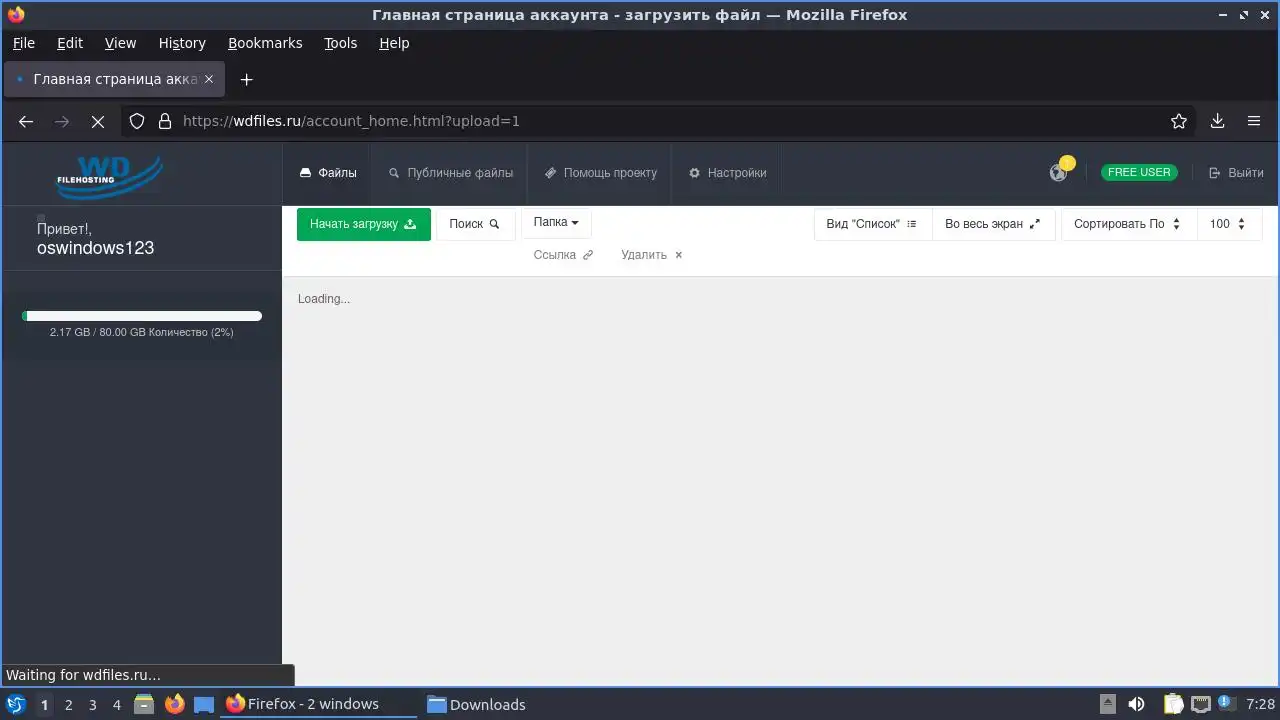Click the removable media tray icon
The width and height of the screenshot is (1280, 720).
click(1108, 704)
